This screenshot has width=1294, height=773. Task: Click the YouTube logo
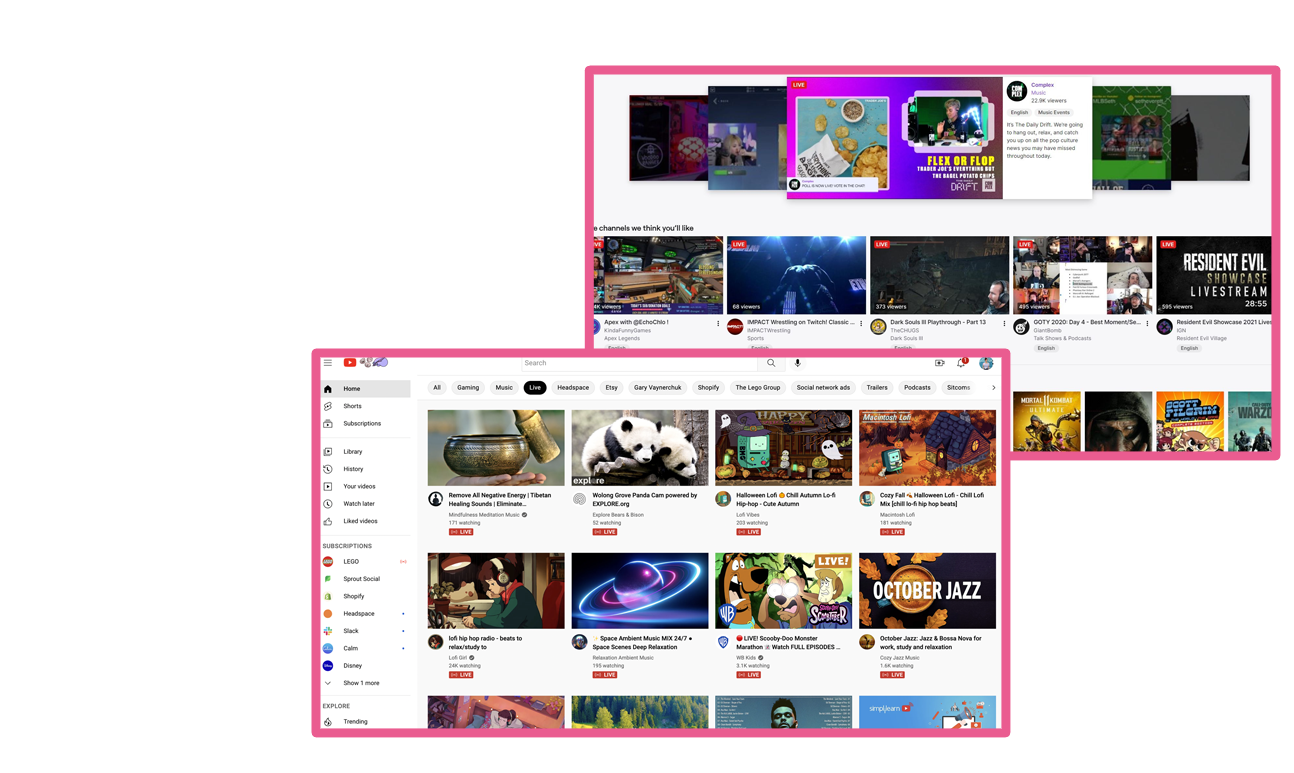350,363
